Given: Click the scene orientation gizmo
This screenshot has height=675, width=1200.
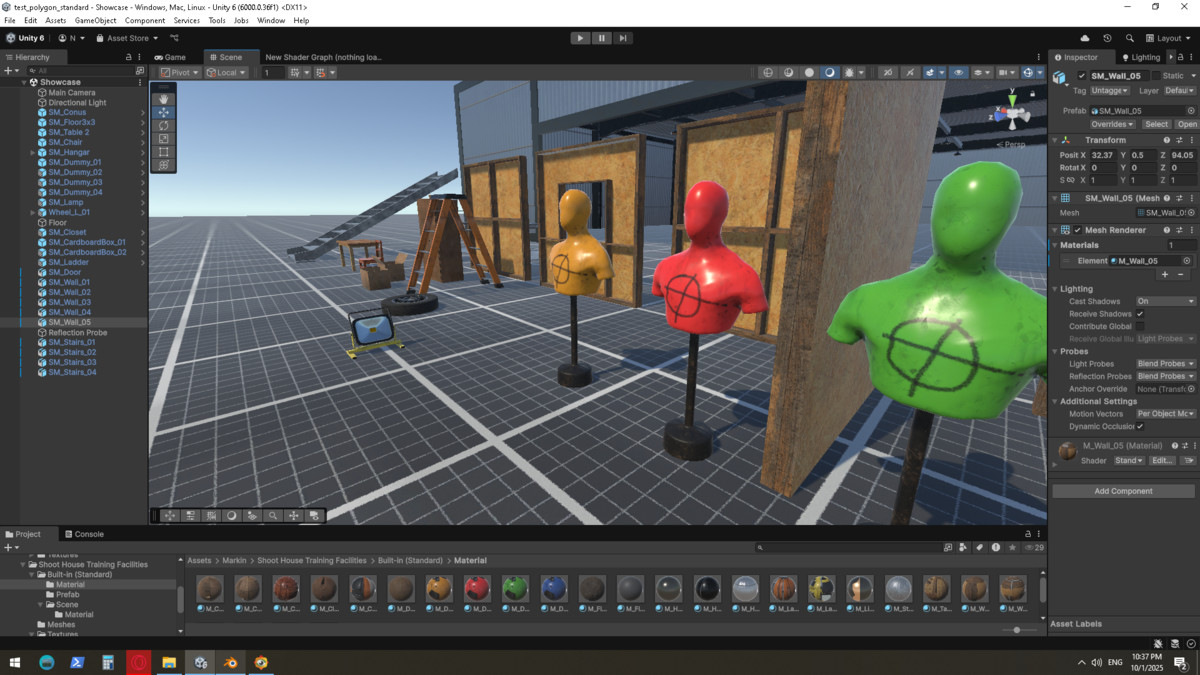Looking at the screenshot, I should pyautogui.click(x=1012, y=114).
